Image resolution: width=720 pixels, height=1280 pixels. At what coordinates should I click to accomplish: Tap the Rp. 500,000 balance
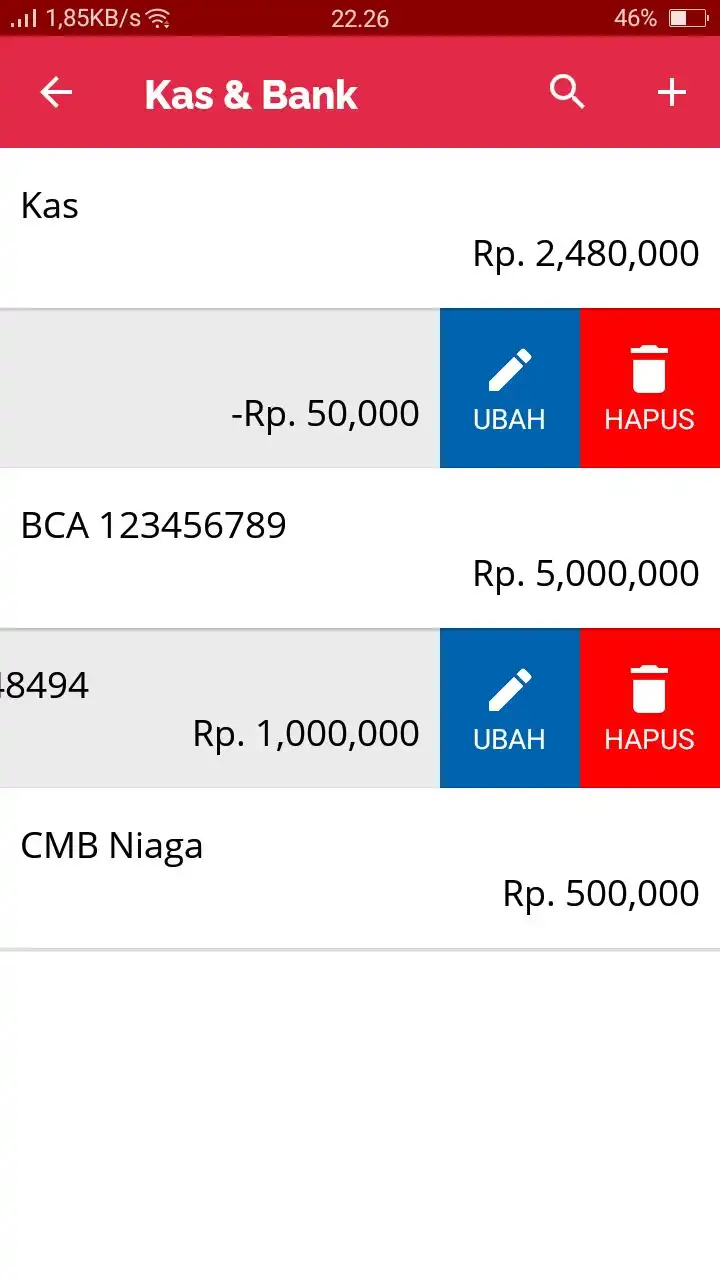click(x=601, y=894)
